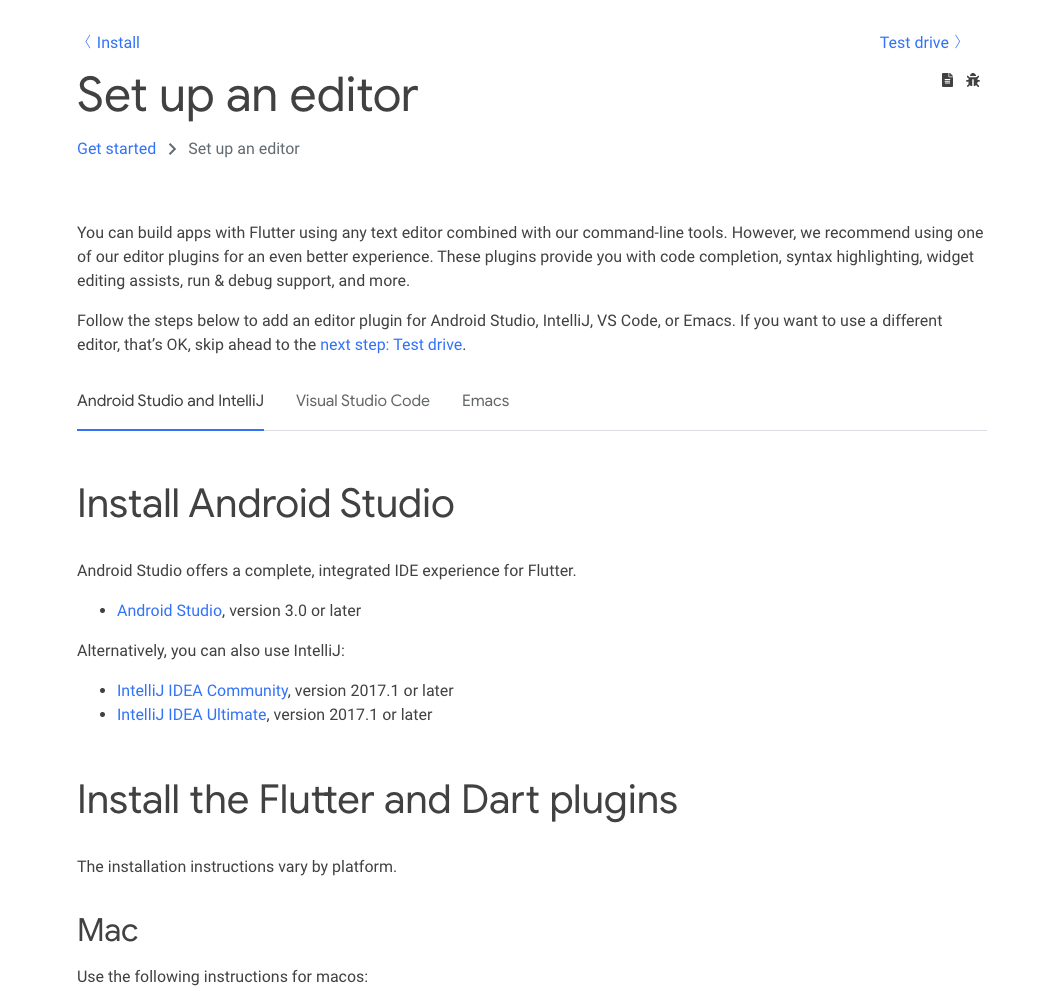1056x1000 pixels.
Task: Click the breadcrumb separator chevron
Action: [x=172, y=149]
